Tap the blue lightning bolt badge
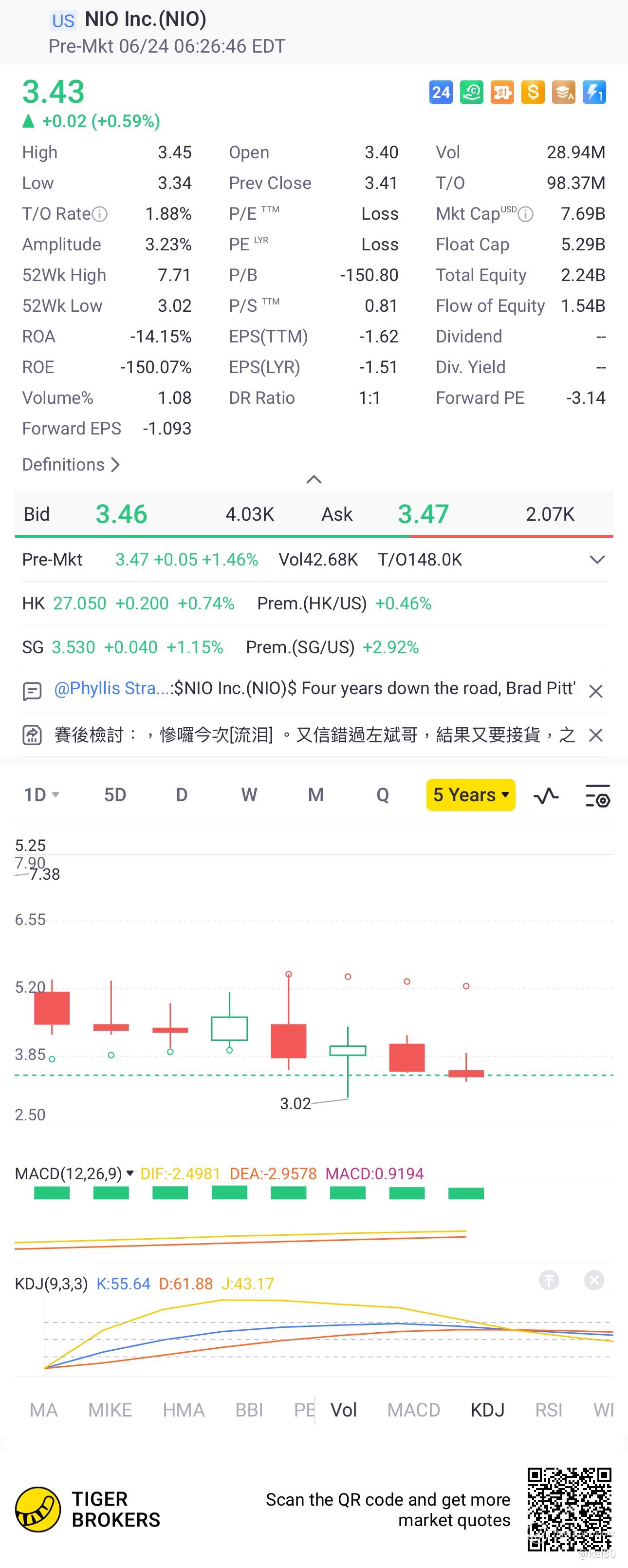Viewport: 628px width, 1568px height. tap(594, 93)
